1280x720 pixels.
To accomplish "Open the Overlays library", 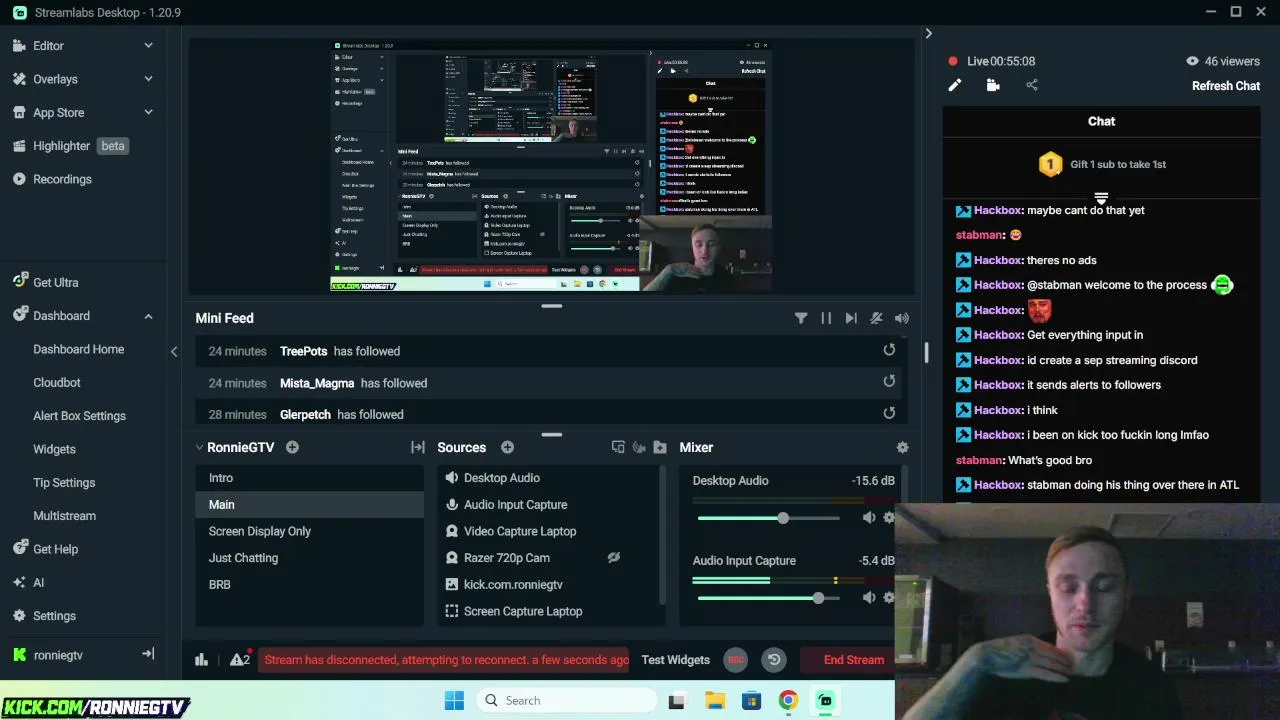I will (x=55, y=79).
